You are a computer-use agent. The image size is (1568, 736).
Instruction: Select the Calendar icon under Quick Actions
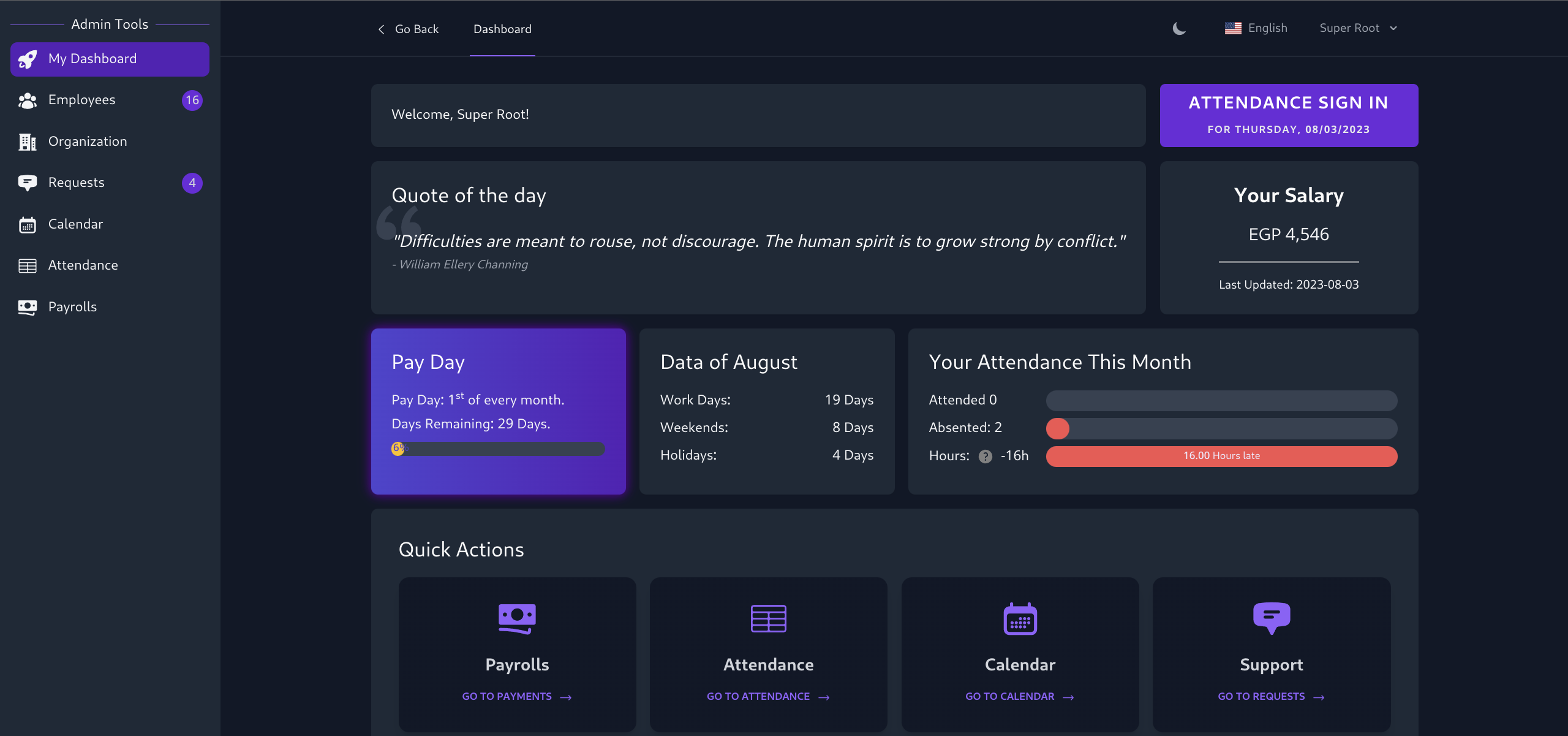(x=1019, y=618)
